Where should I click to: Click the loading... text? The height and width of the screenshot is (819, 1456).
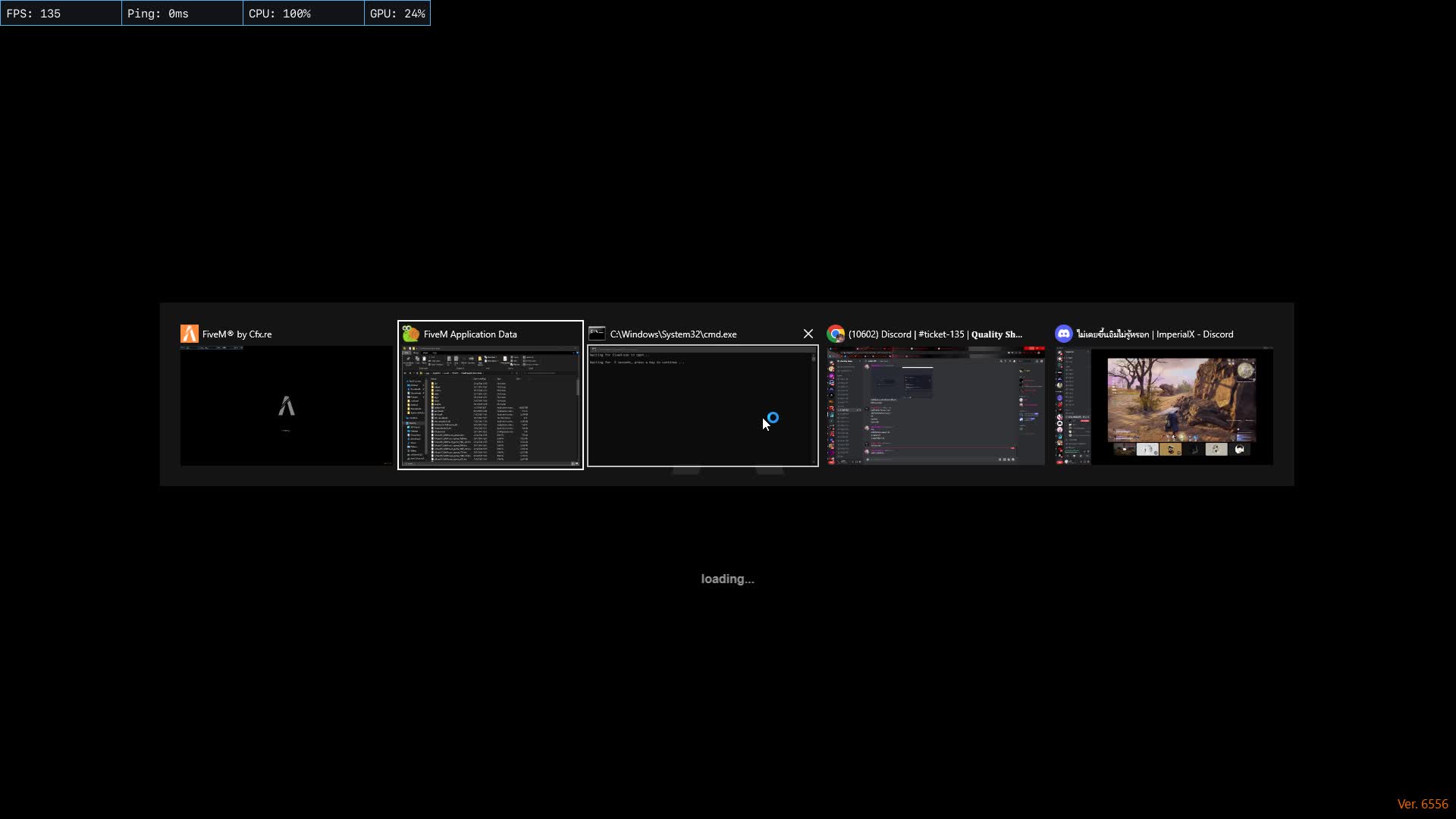pos(727,579)
